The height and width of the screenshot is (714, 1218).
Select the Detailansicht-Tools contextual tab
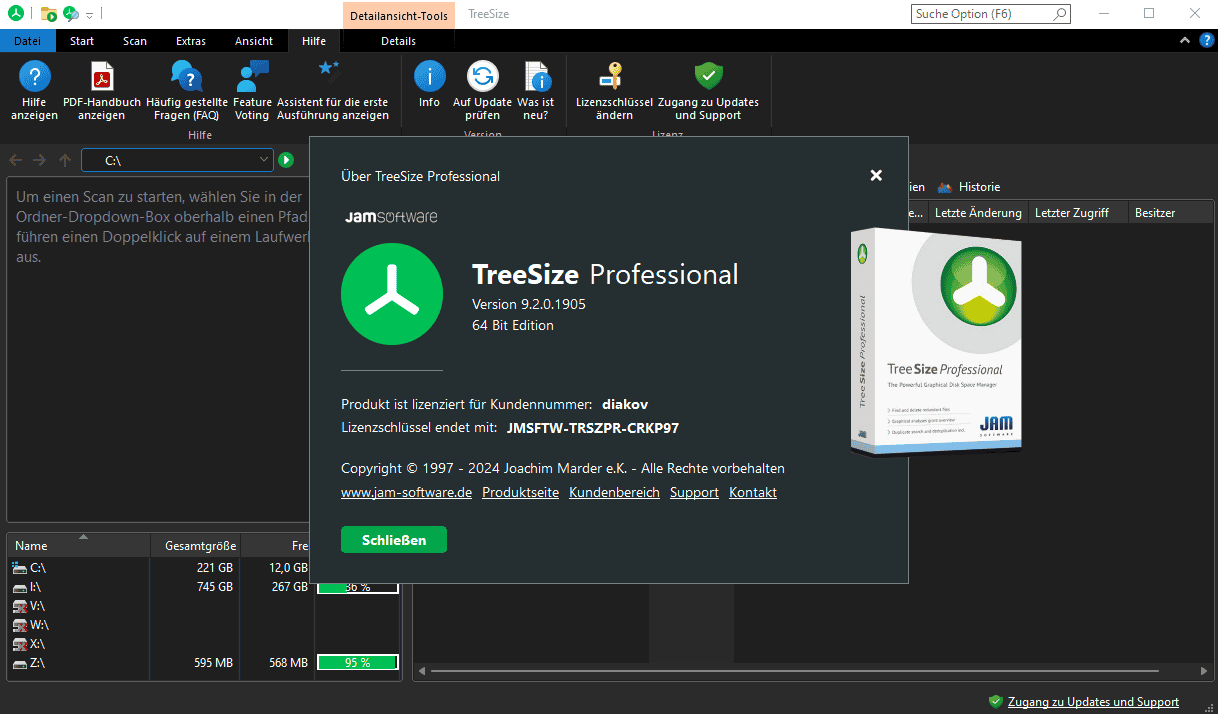coord(399,15)
